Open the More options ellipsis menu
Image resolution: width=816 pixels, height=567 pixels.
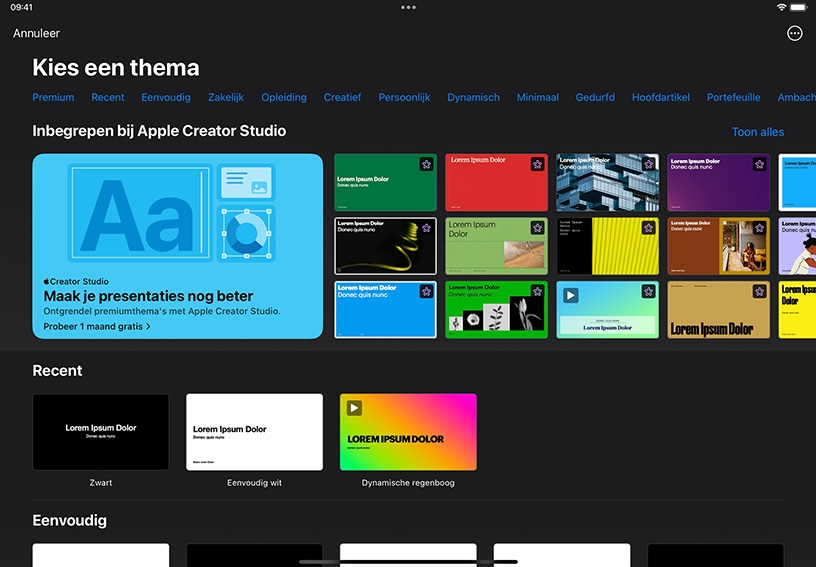[794, 33]
